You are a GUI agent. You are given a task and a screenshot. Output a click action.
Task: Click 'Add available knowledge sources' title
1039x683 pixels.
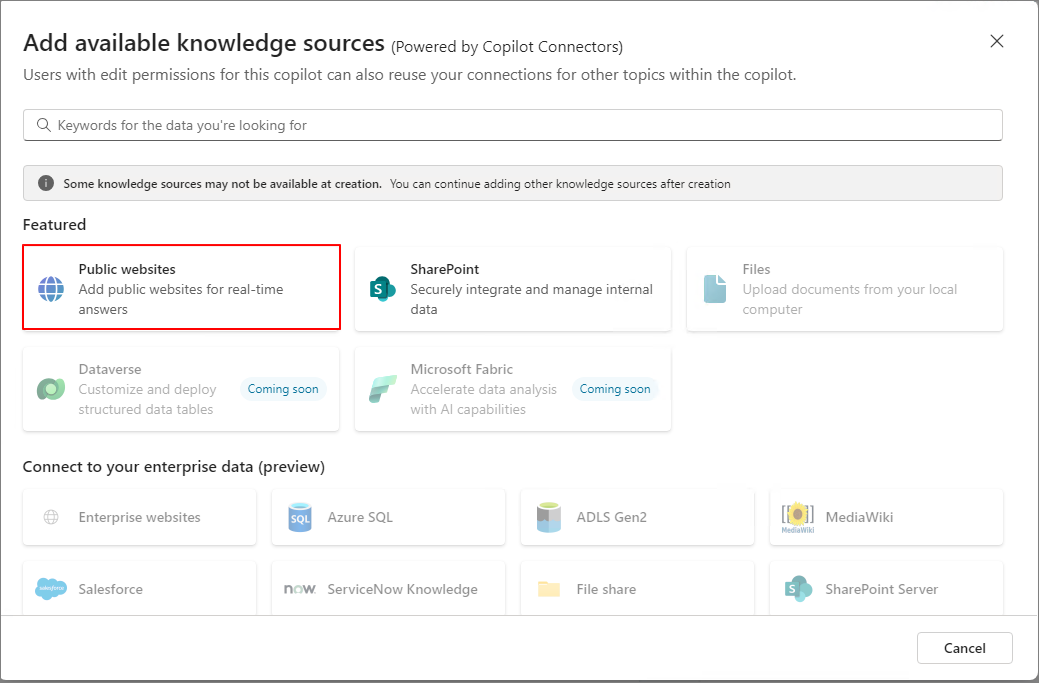tap(204, 43)
